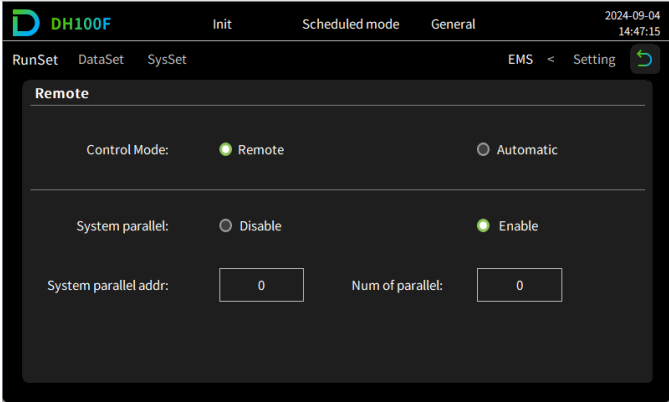Viewport: 669px width, 402px height.
Task: Click the green back arrow icon
Action: (x=644, y=60)
